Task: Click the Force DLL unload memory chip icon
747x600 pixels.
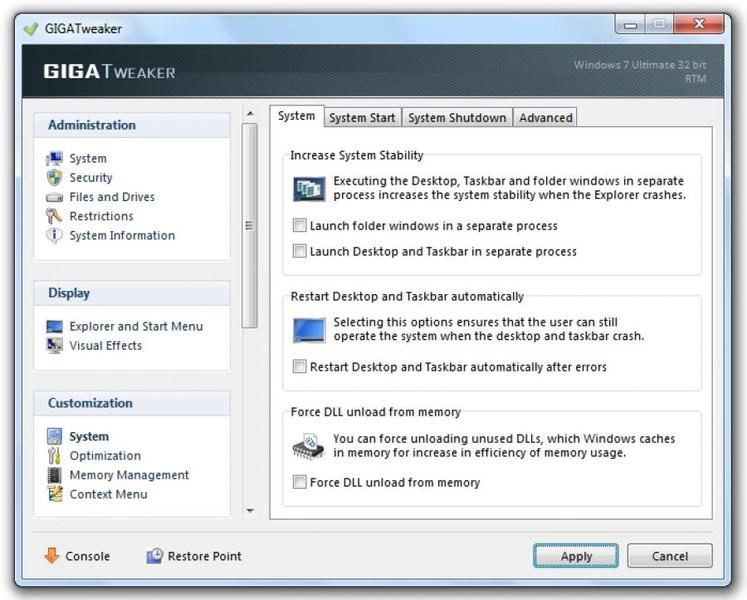Action: [308, 446]
